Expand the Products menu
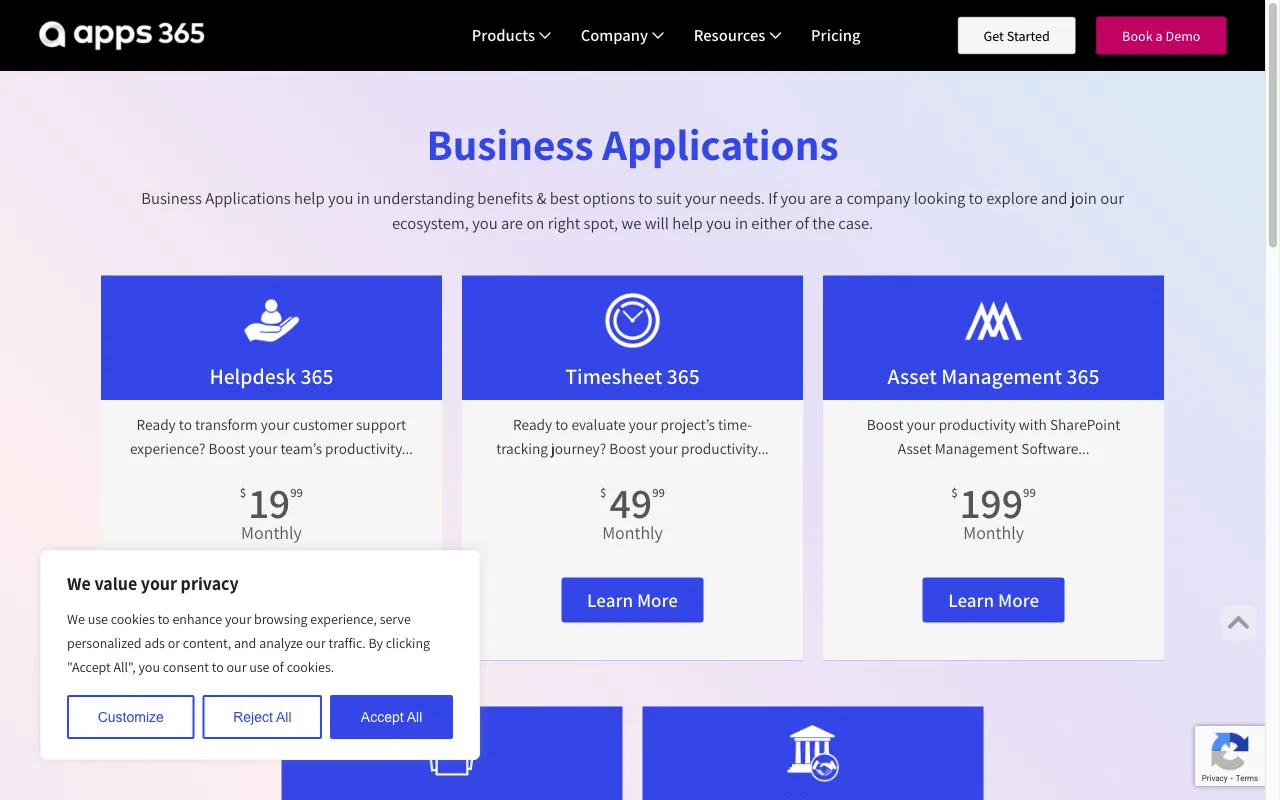Viewport: 1280px width, 800px height. click(x=511, y=36)
